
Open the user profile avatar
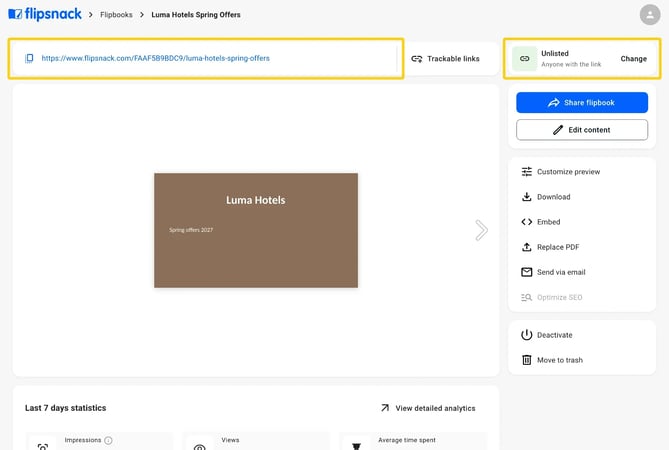650,15
